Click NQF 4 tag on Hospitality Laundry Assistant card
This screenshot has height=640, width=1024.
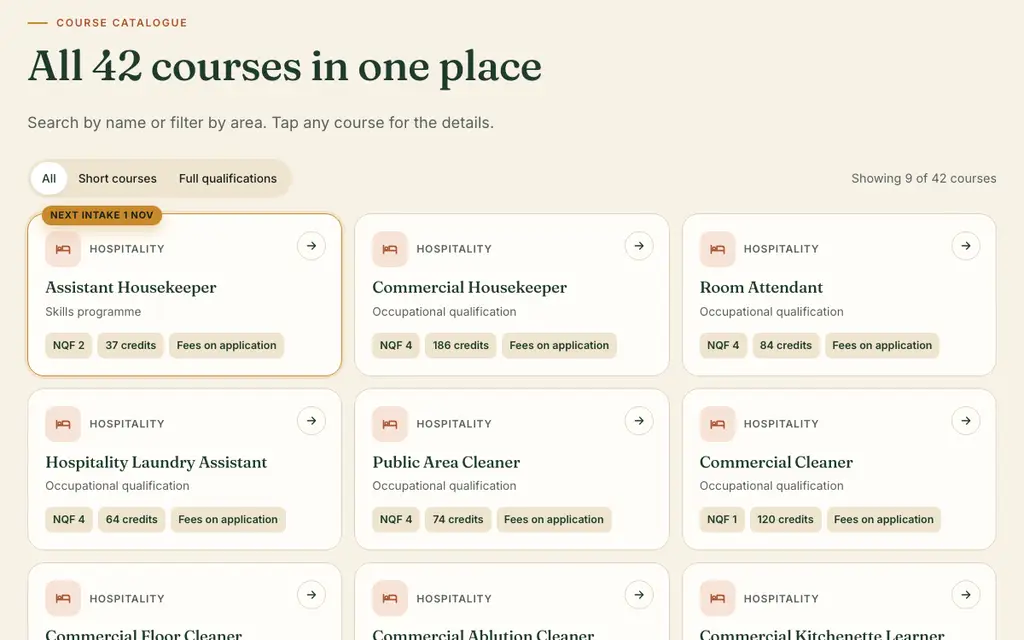click(x=69, y=520)
